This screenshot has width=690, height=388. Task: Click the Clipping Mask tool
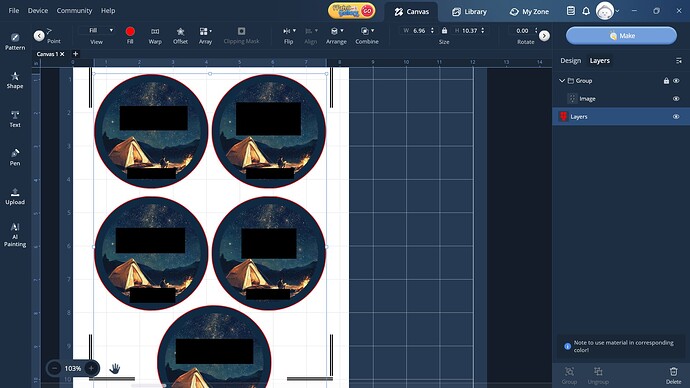click(241, 36)
